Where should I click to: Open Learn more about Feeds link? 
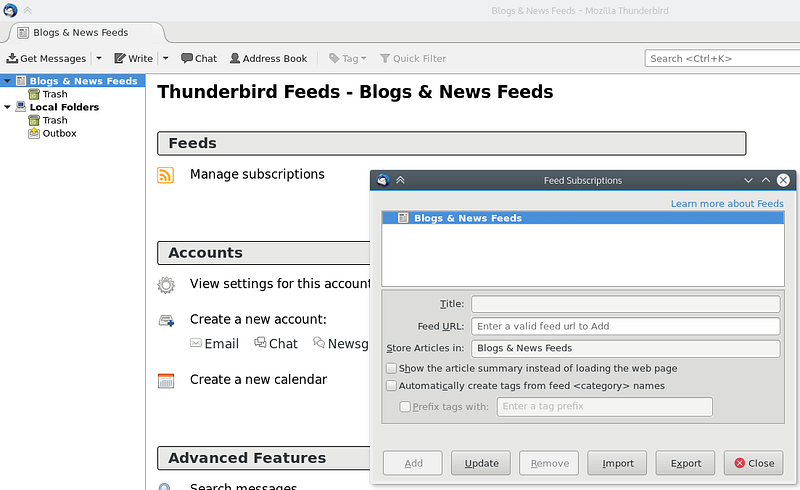[x=727, y=204]
